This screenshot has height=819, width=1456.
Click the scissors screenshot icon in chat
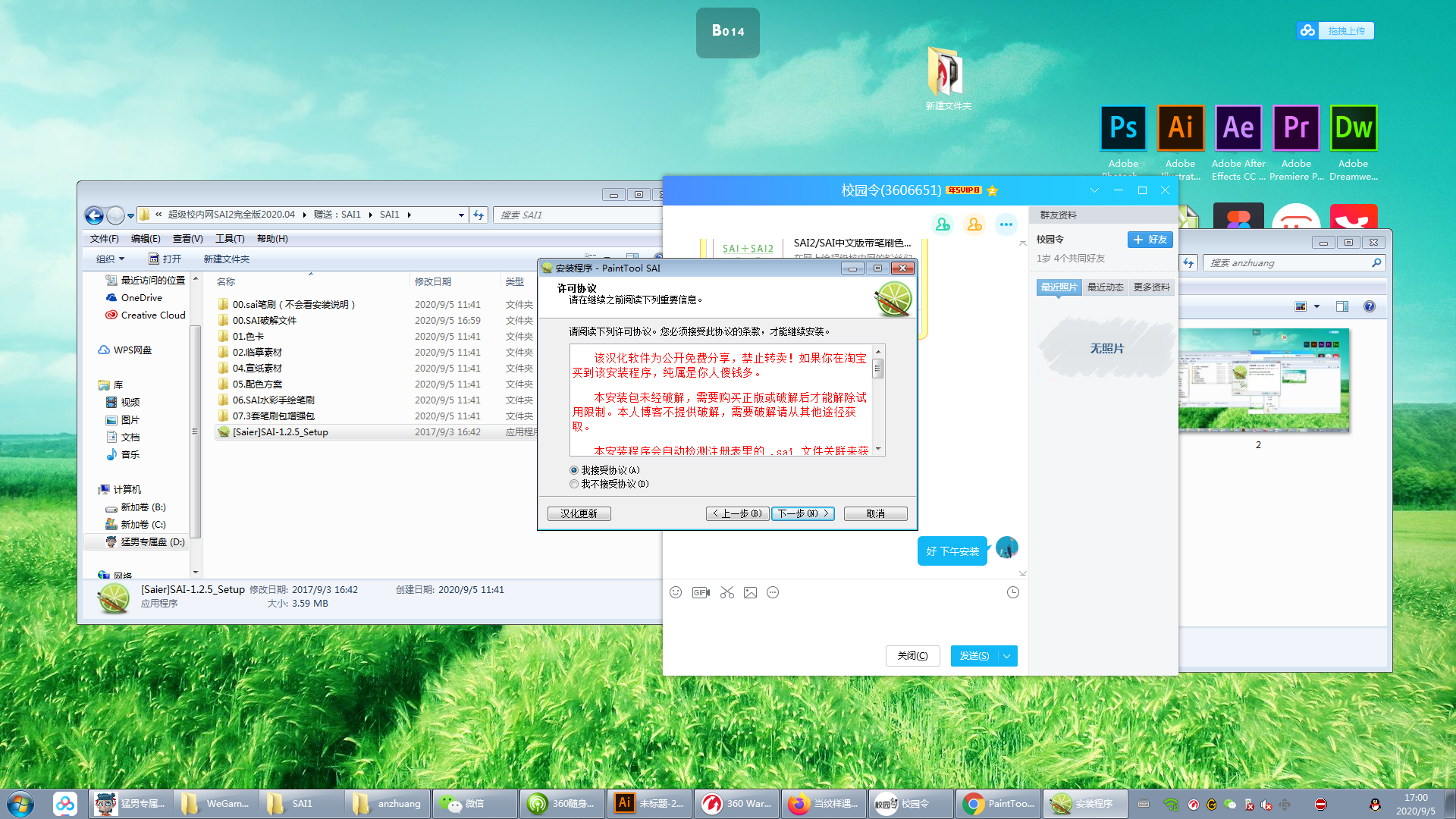726,592
